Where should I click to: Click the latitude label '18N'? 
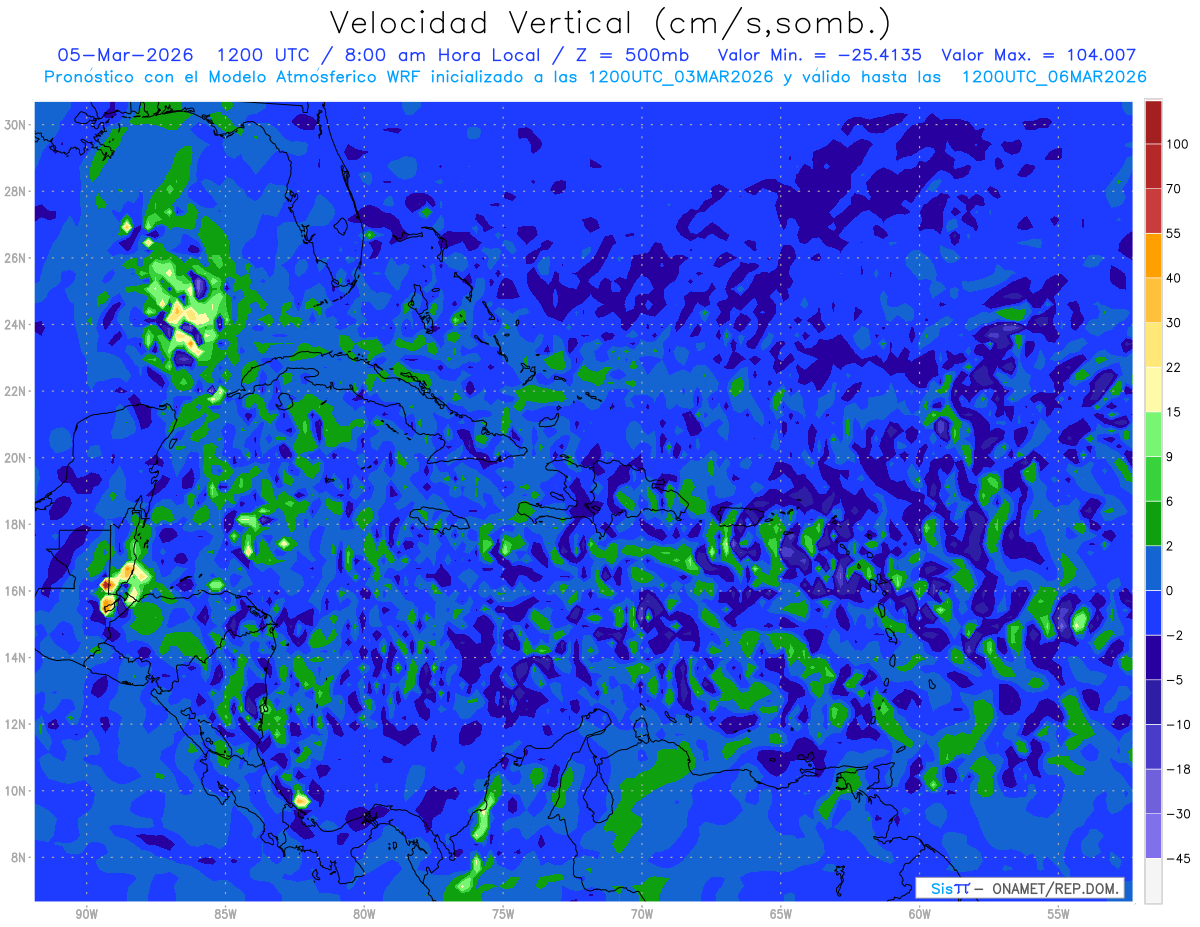point(17,524)
